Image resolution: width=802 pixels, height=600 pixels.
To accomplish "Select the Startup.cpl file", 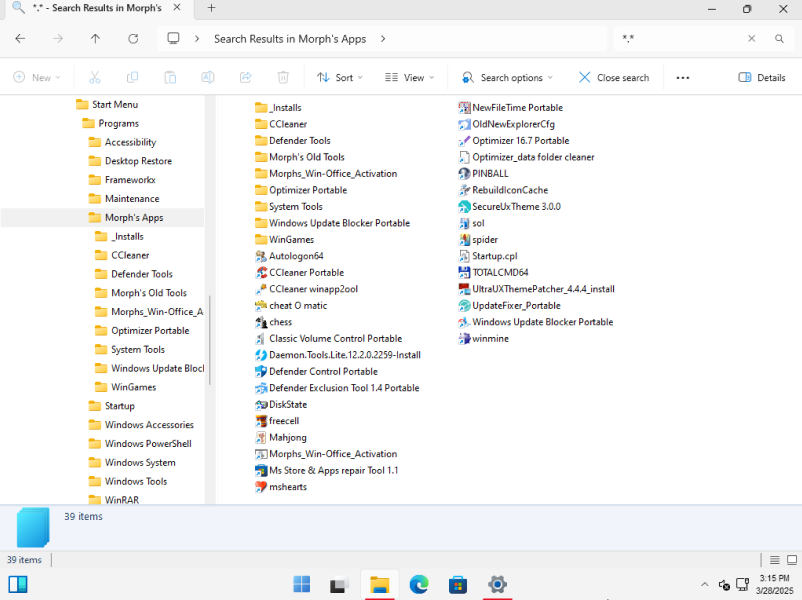I will (x=488, y=256).
